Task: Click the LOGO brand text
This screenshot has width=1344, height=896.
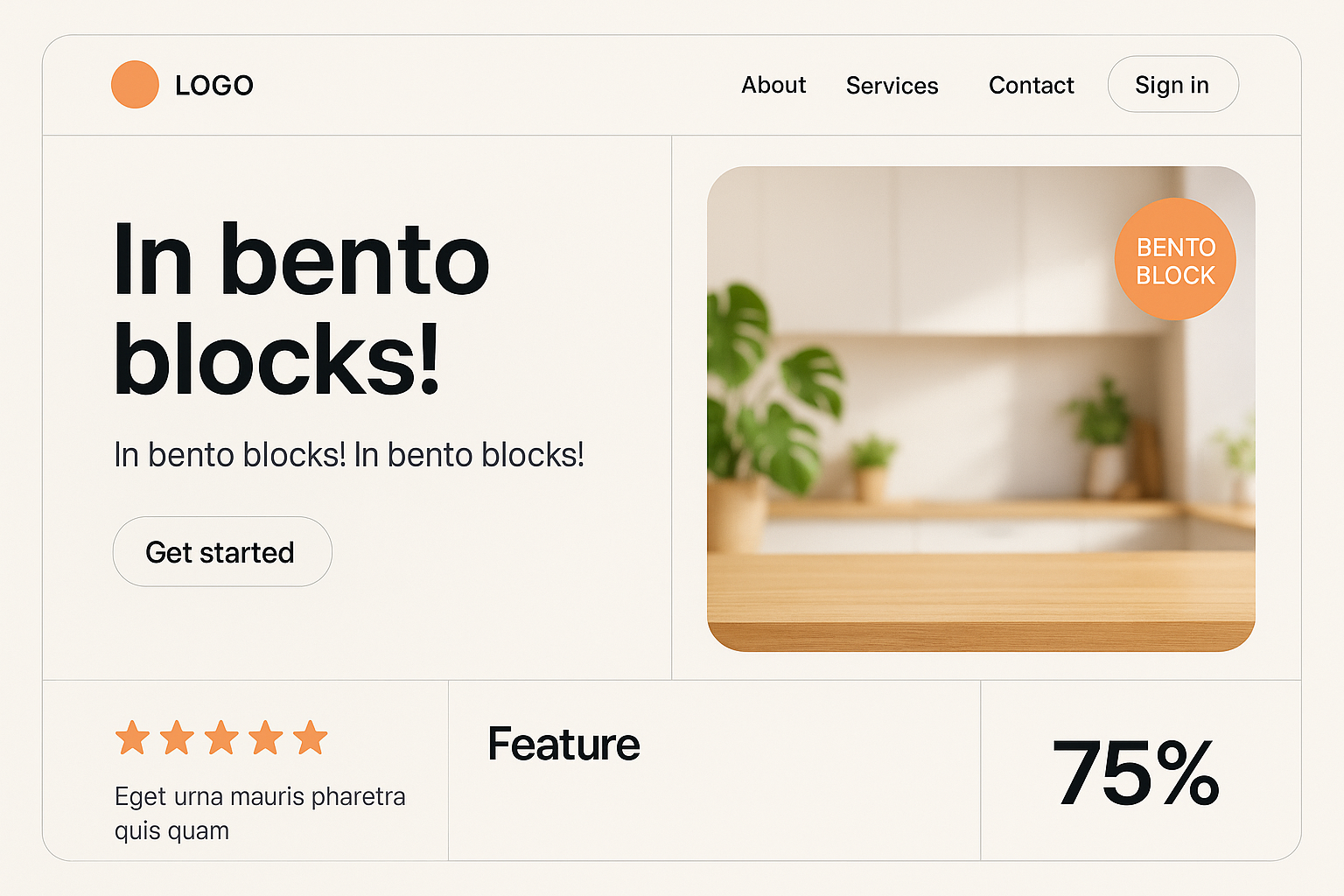Action: [214, 86]
